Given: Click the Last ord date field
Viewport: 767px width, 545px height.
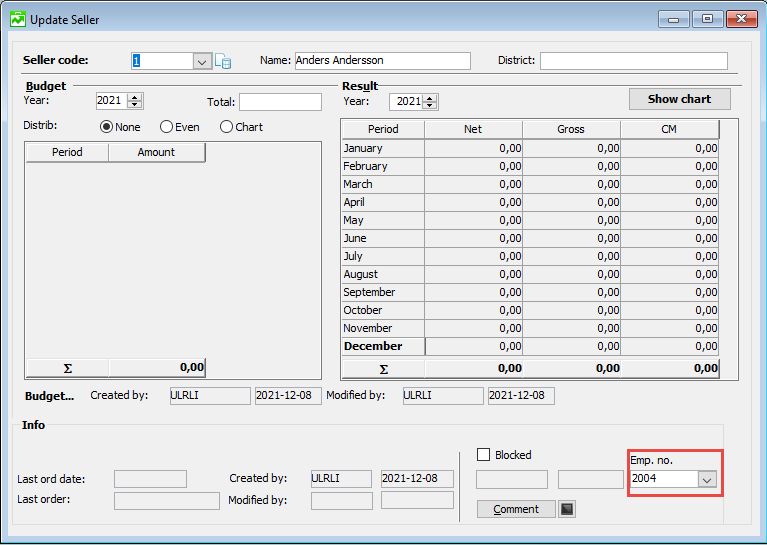Looking at the screenshot, I should [x=150, y=479].
